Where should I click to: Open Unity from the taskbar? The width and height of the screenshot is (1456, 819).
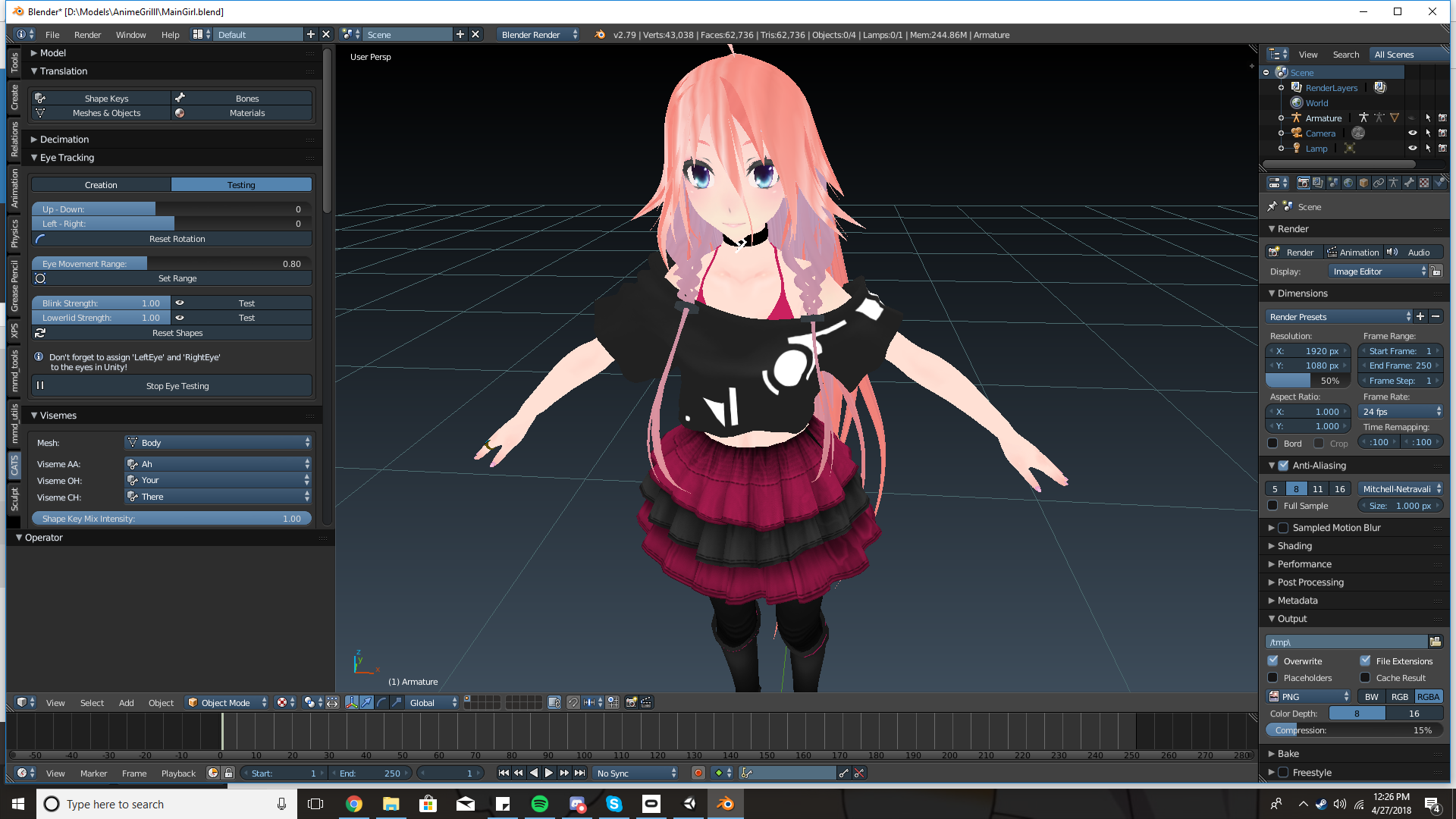click(689, 804)
